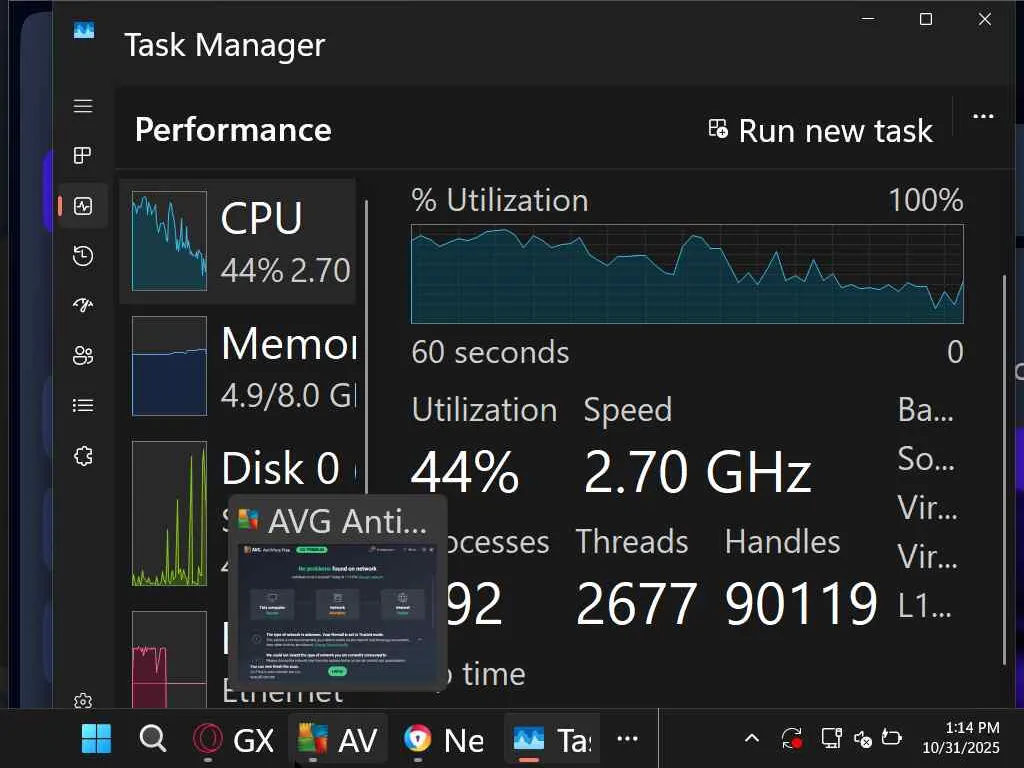The image size is (1024, 768).
Task: Show hidden system tray icons chevron
Action: [751, 739]
